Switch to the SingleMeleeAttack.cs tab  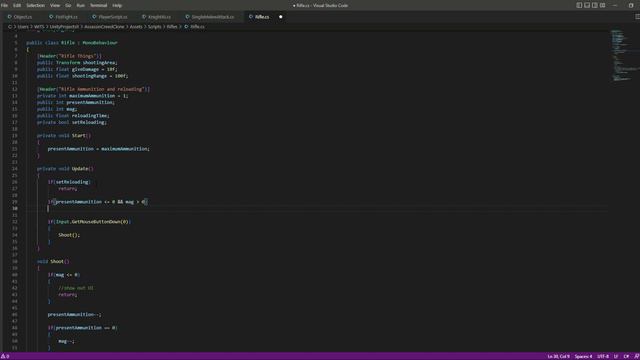pos(210,17)
